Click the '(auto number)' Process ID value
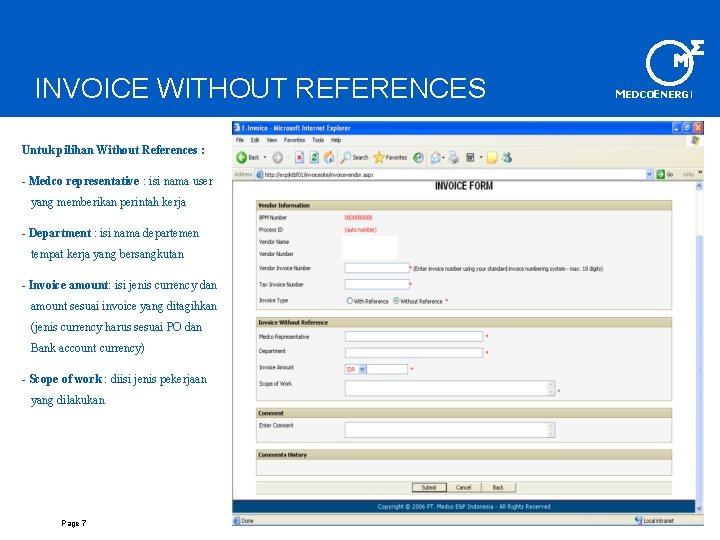 (x=360, y=230)
